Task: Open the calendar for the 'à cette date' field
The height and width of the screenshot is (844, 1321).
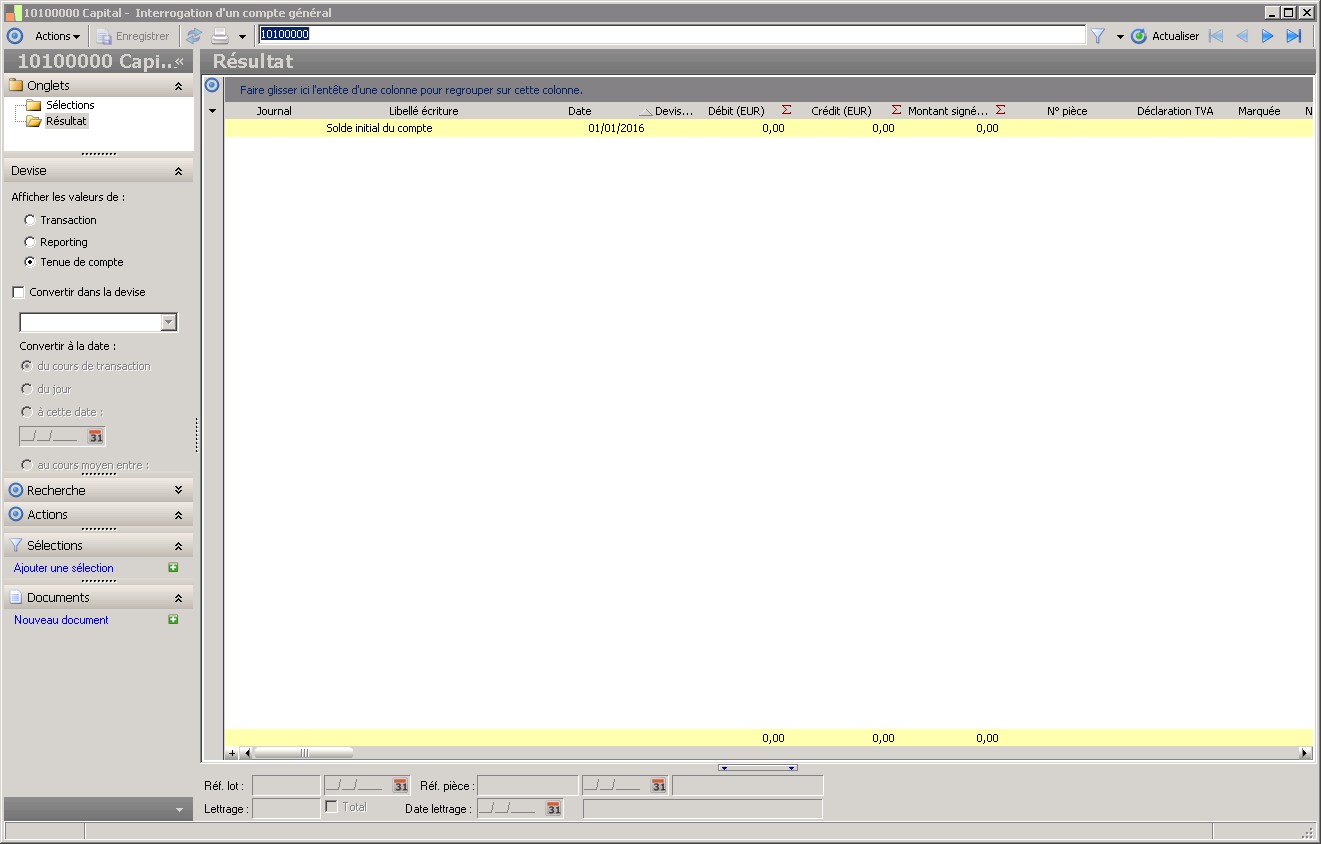Action: click(x=95, y=436)
